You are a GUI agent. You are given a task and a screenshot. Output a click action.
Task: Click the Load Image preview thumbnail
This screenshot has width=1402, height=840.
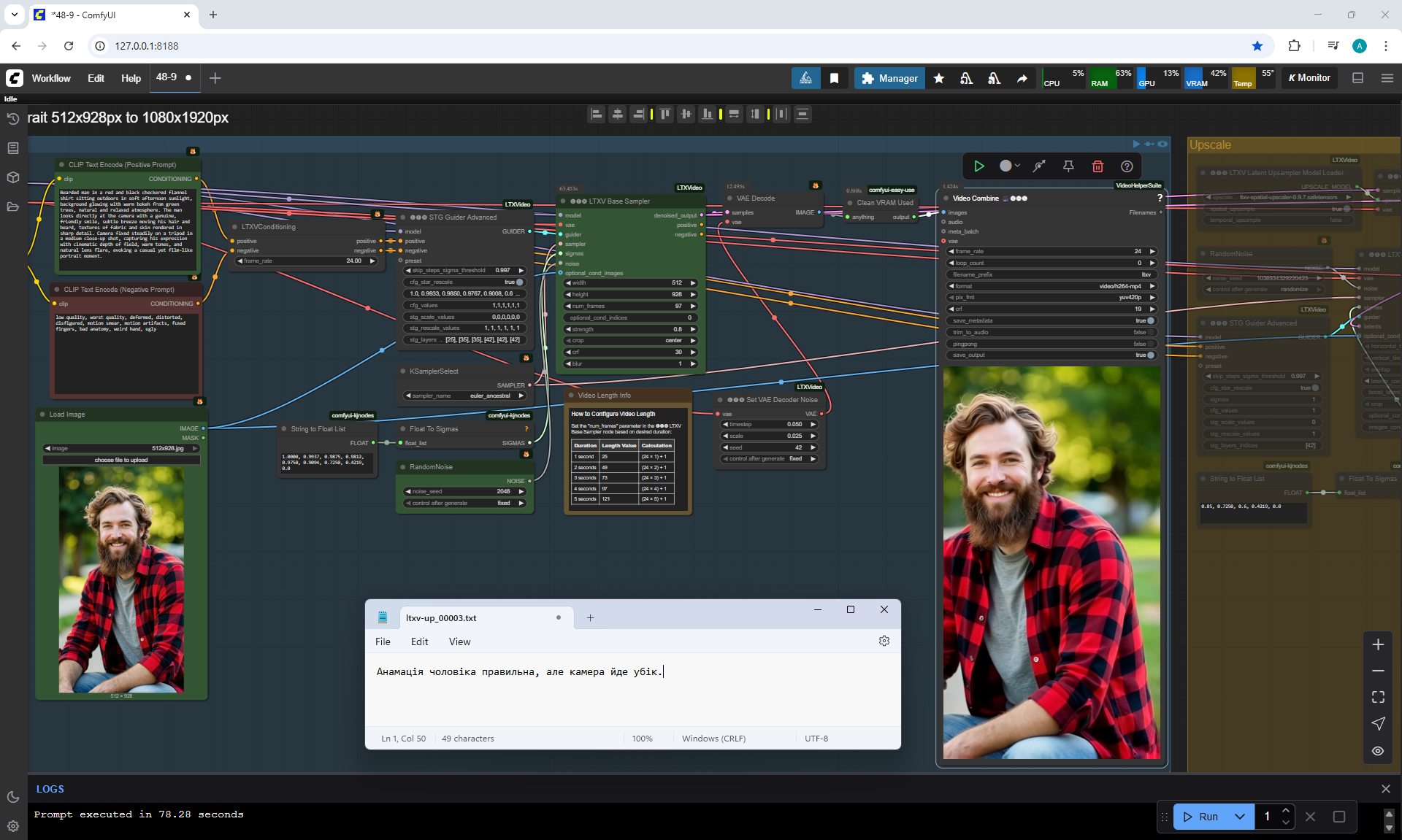121,580
